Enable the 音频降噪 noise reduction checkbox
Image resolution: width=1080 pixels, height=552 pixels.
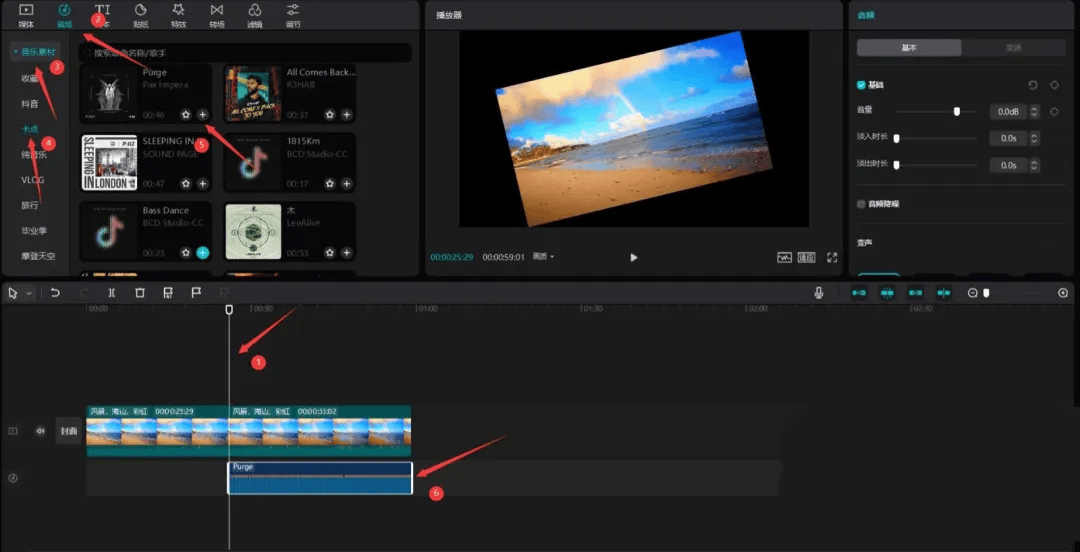861,204
